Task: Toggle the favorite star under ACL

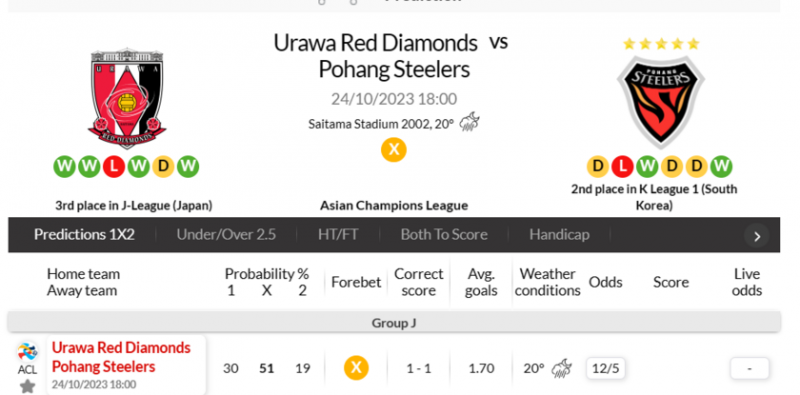Action: tap(27, 386)
